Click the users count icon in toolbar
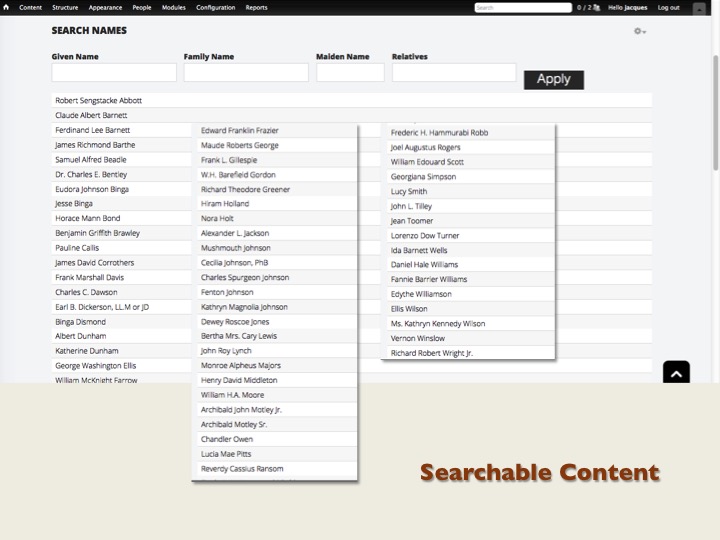720x540 pixels. coord(598,7)
